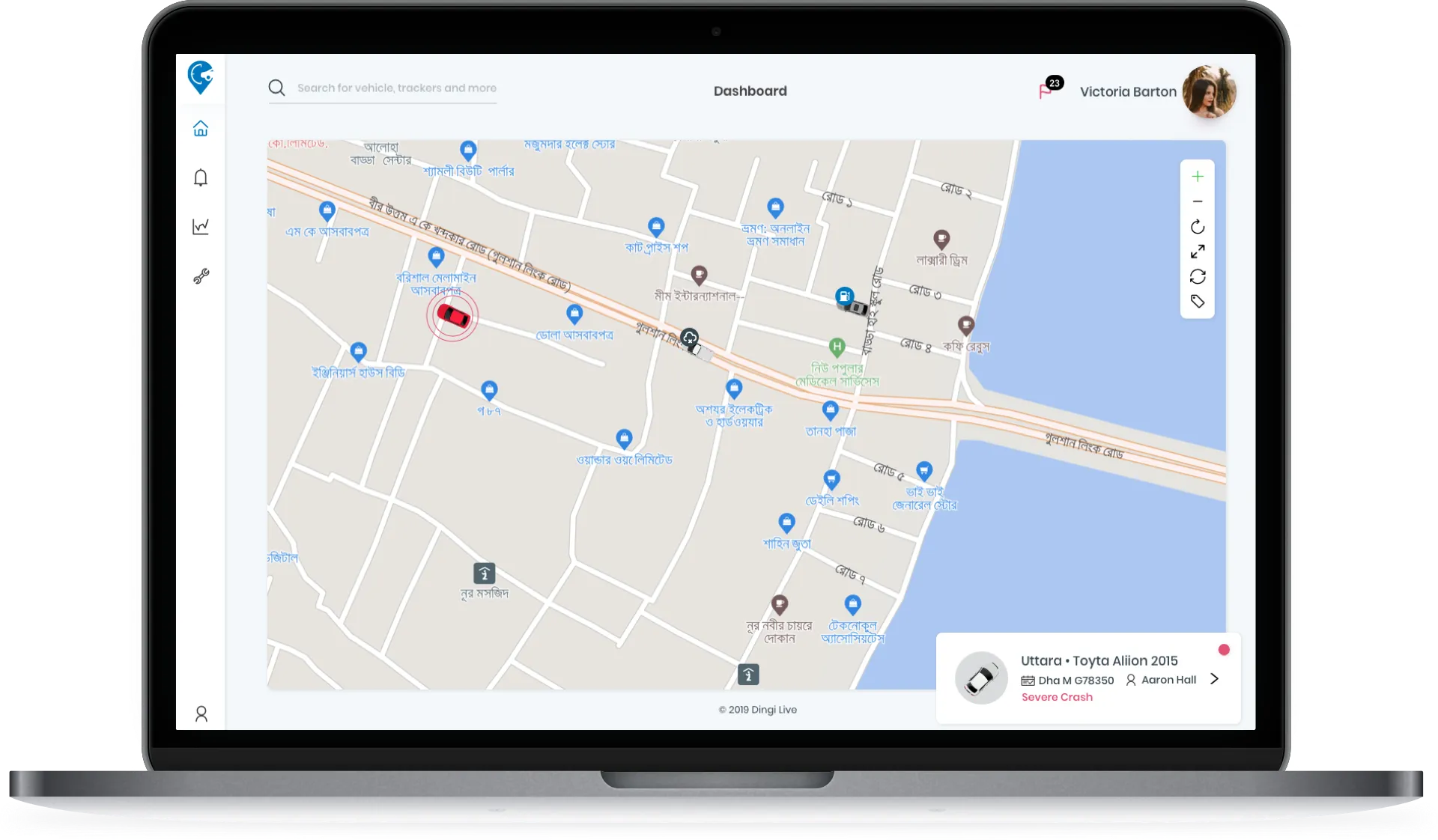The width and height of the screenshot is (1438, 840).
Task: Zoom in using the green plus control
Action: pyautogui.click(x=1197, y=176)
